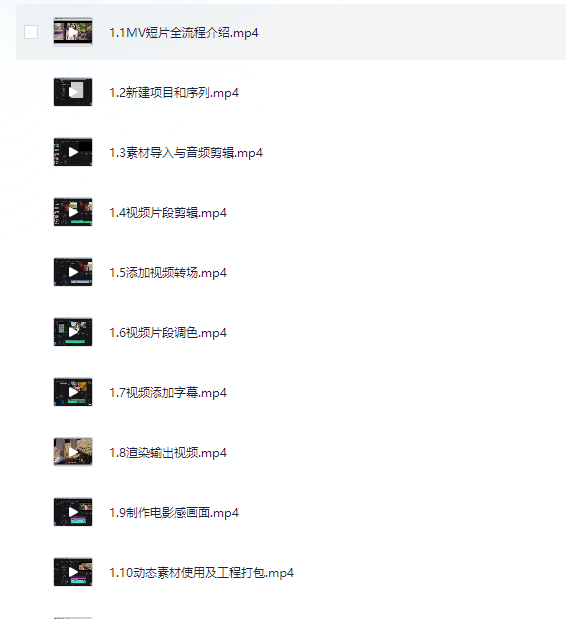Open file name 1.4视频片段剪辑.mp4
Screen dimensions: 566x619
click(168, 213)
